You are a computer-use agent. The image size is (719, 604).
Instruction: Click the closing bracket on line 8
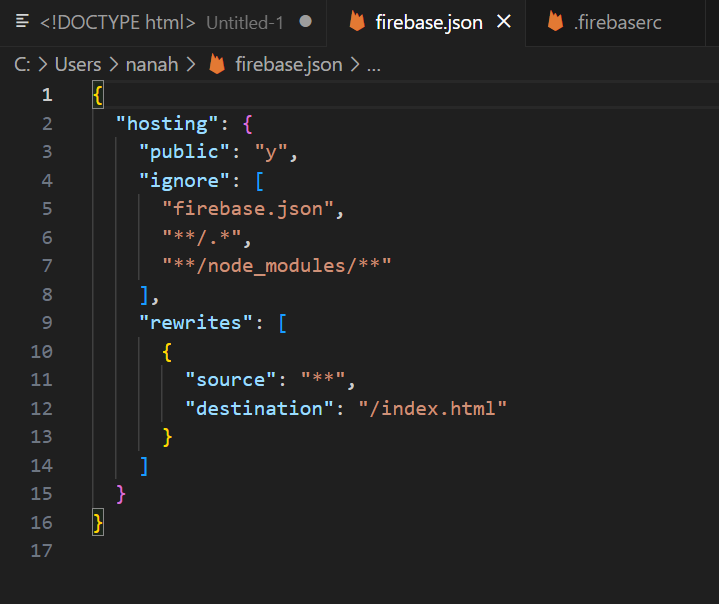pyautogui.click(x=144, y=294)
